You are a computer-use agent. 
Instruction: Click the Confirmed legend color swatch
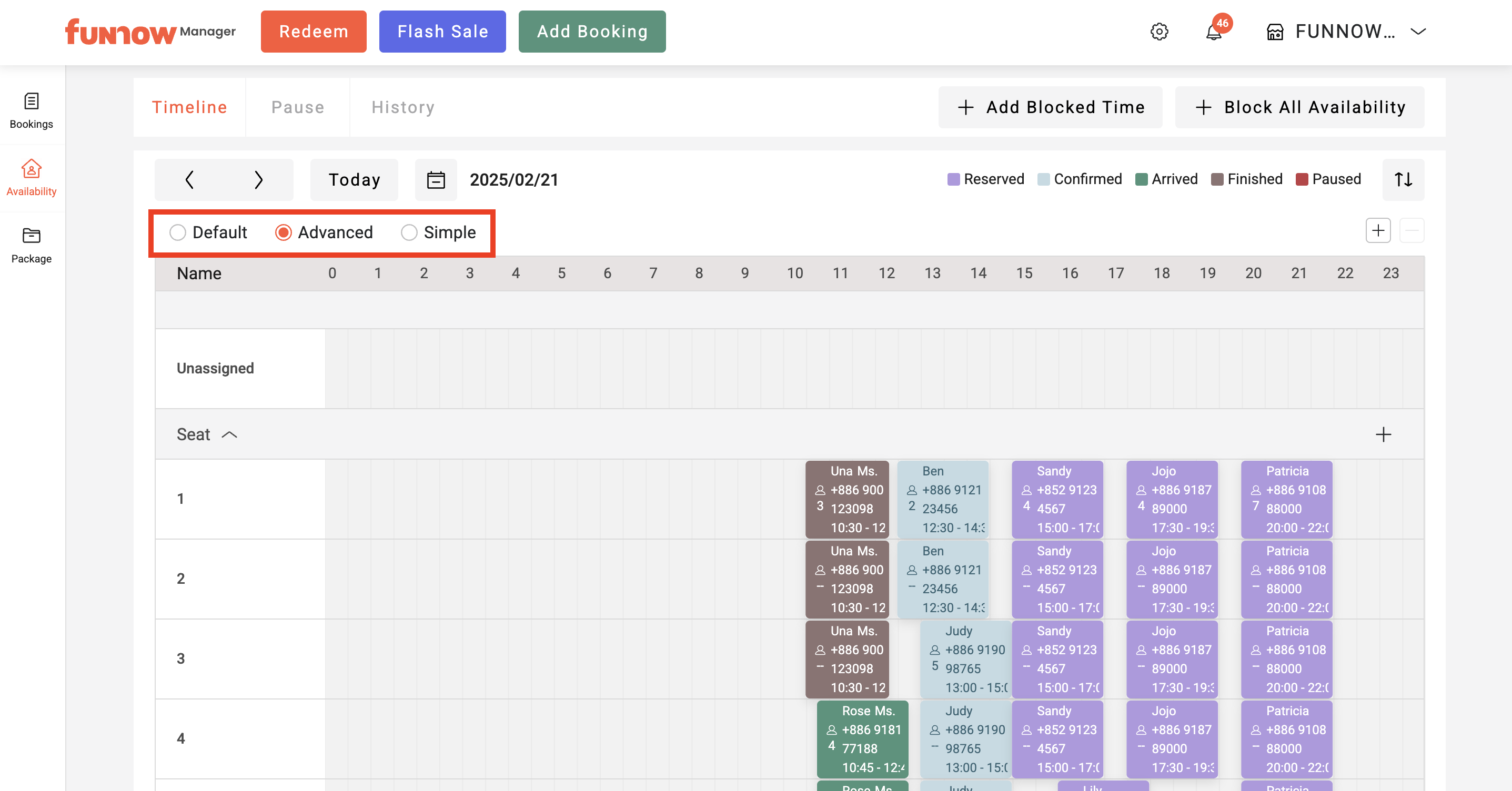pos(1044,179)
